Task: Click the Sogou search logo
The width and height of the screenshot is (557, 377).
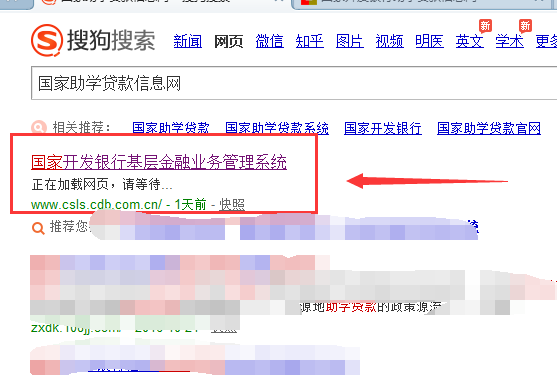Action: click(x=93, y=40)
